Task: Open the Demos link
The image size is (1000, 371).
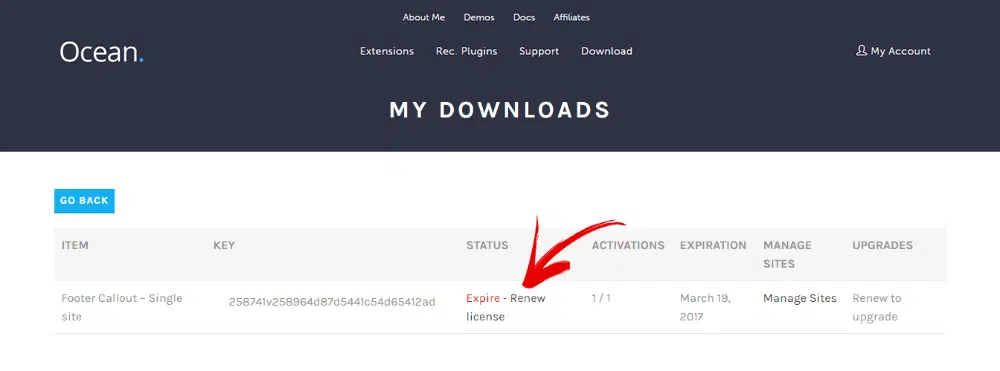Action: pyautogui.click(x=479, y=17)
